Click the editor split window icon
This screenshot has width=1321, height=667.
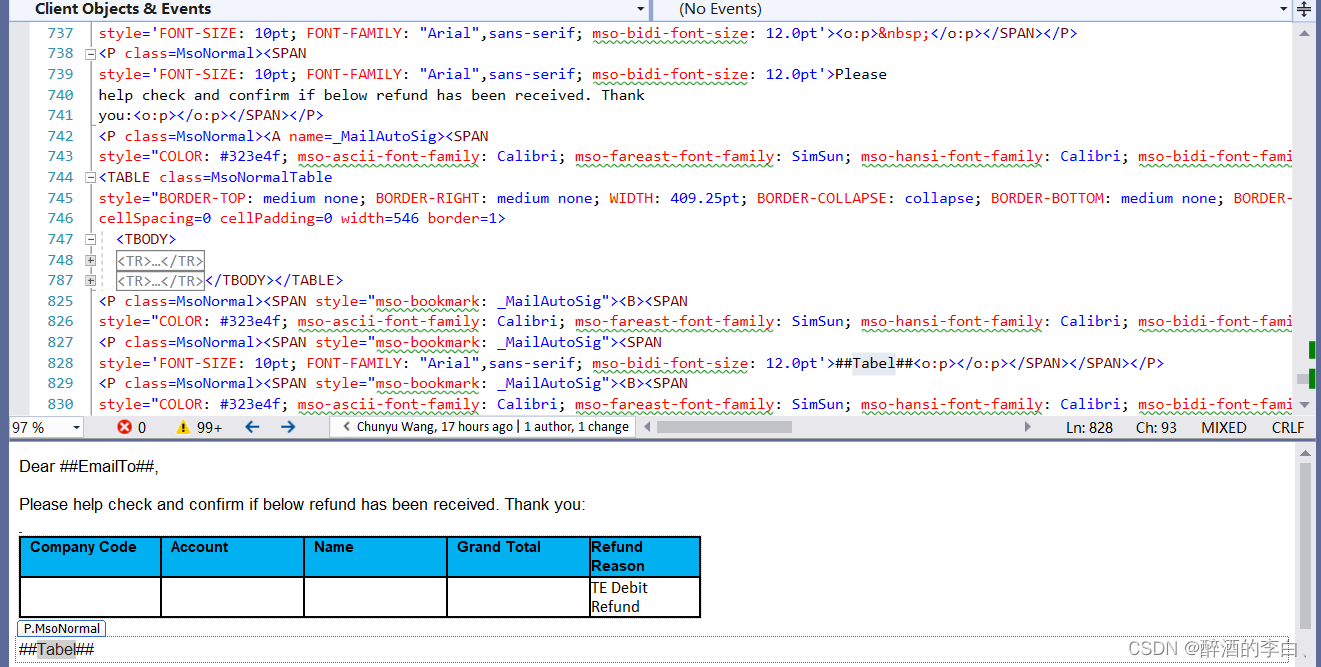pyautogui.click(x=1304, y=9)
